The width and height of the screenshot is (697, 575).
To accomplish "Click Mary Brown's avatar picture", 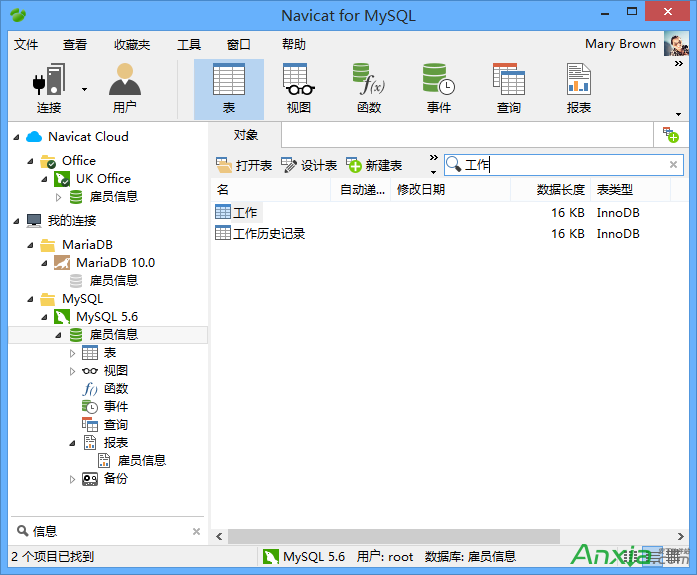I will click(676, 44).
